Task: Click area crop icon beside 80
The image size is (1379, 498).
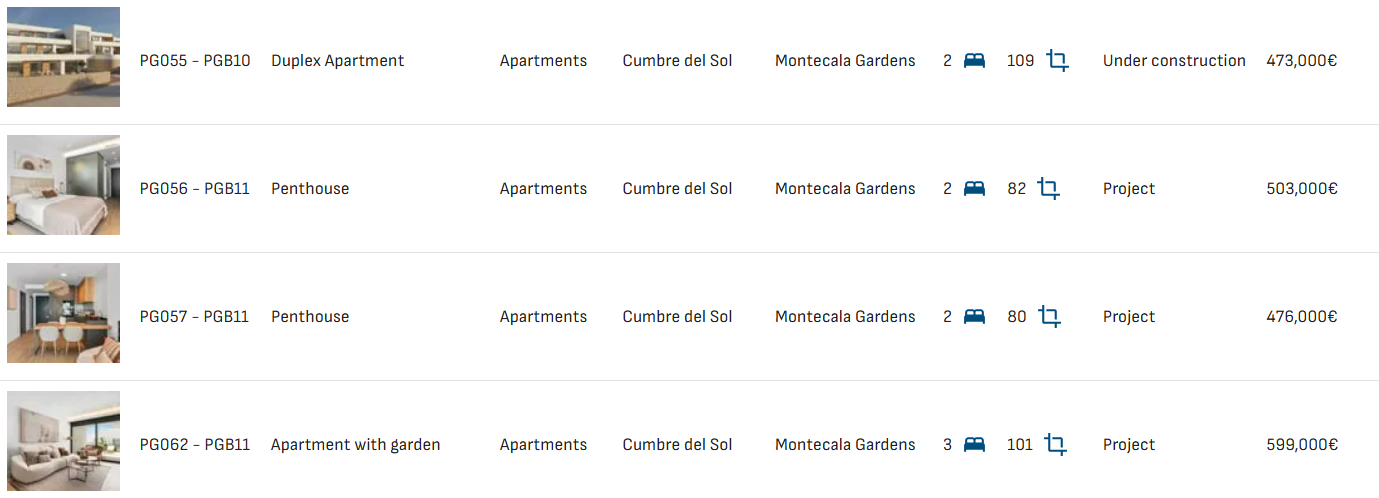Action: tap(1049, 317)
